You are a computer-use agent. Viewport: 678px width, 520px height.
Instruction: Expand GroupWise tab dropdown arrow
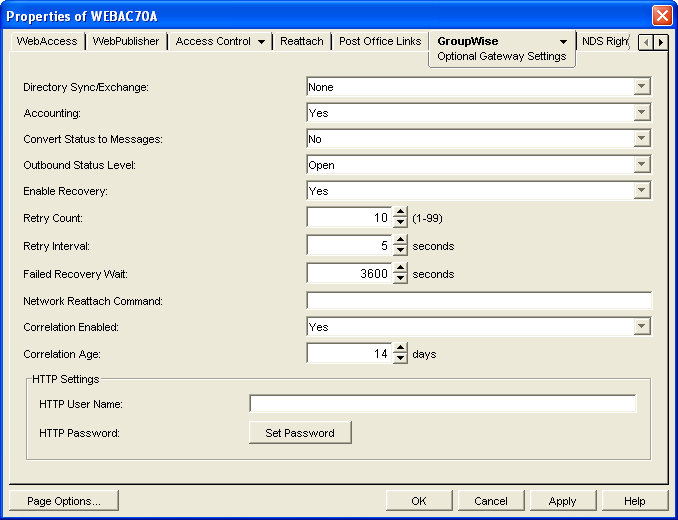563,42
